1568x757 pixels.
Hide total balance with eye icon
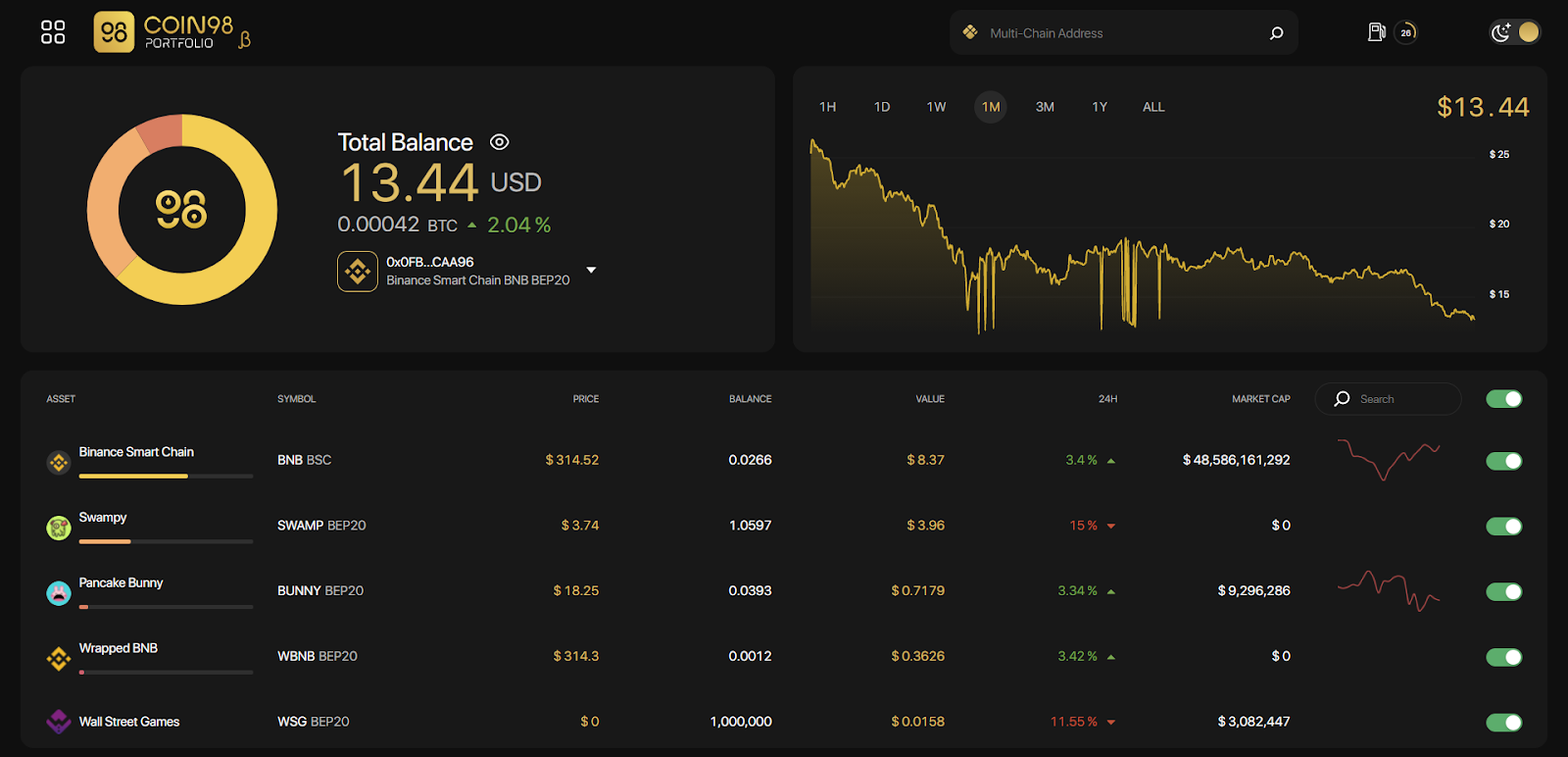pyautogui.click(x=499, y=142)
